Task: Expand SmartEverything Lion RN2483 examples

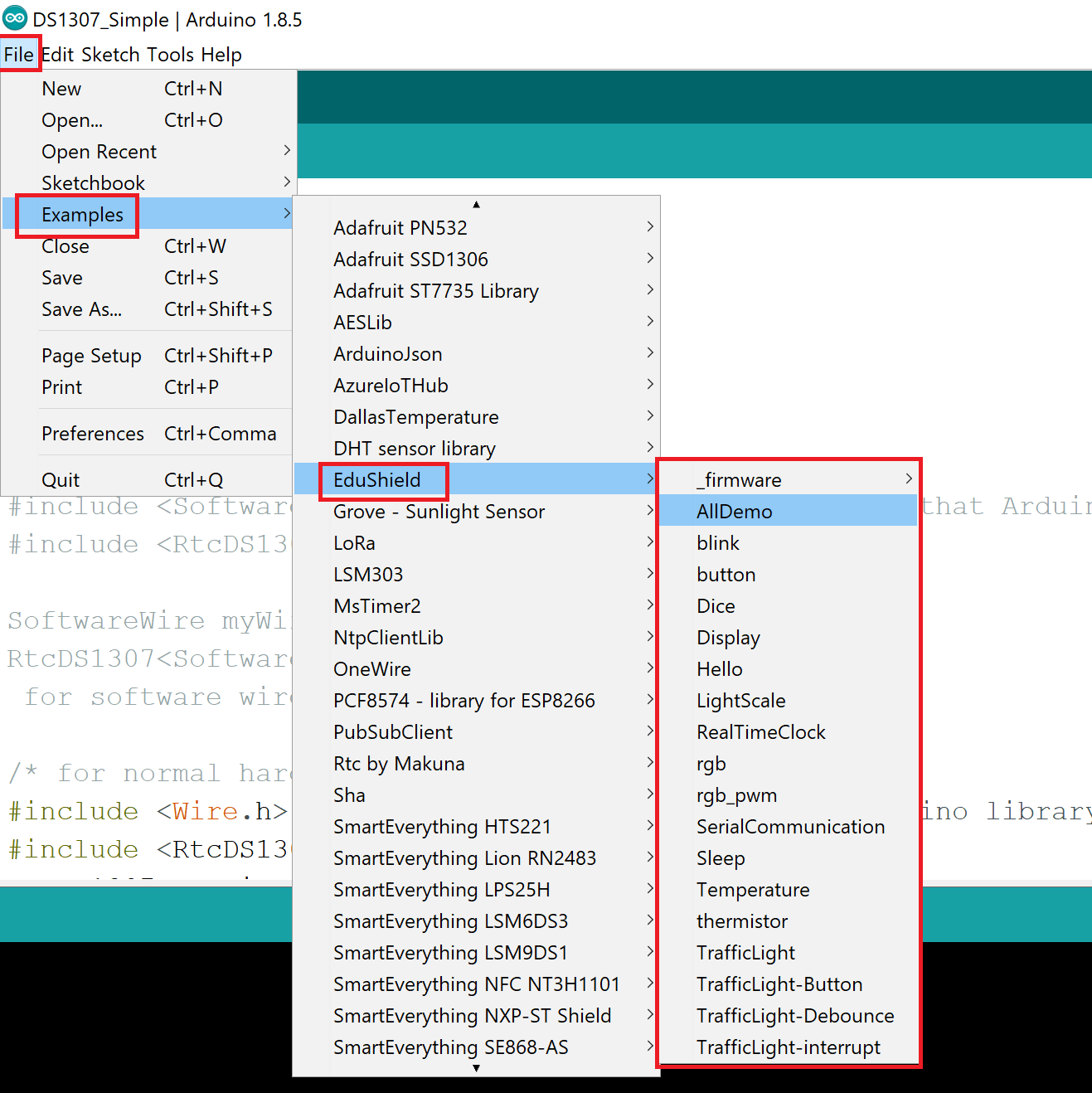Action: pos(477,858)
